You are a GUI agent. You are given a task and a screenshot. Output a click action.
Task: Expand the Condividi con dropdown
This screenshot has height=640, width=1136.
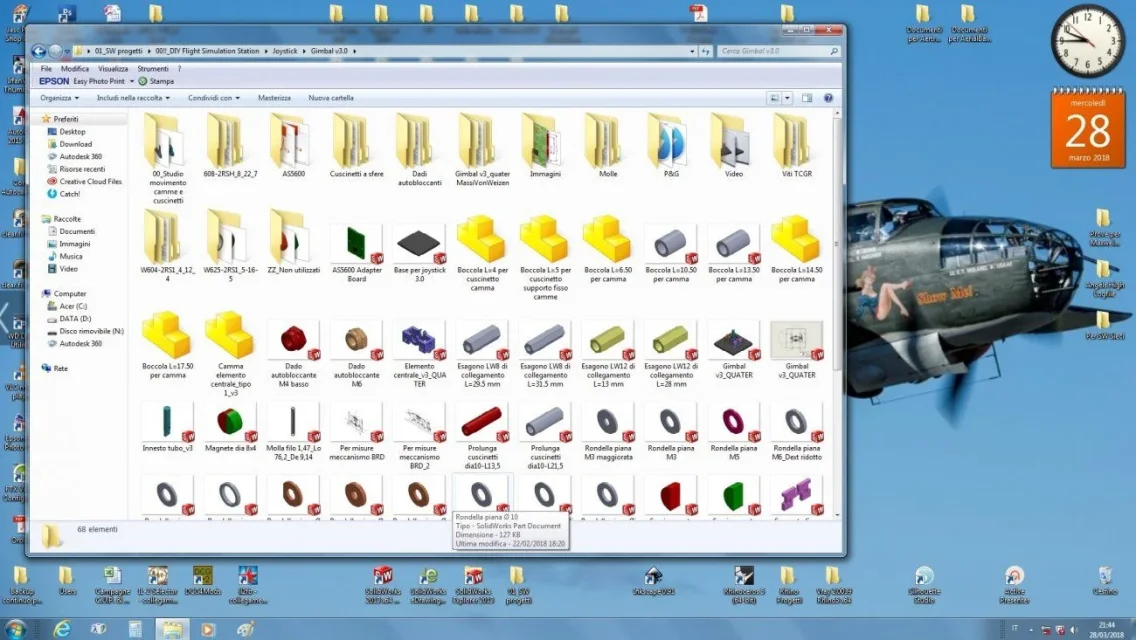(214, 98)
